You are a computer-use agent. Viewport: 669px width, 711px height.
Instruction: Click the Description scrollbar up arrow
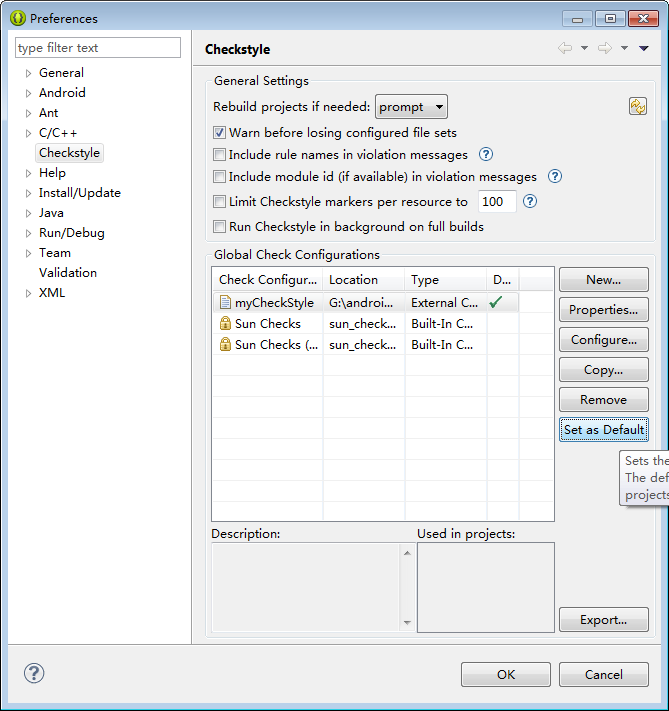(x=407, y=553)
